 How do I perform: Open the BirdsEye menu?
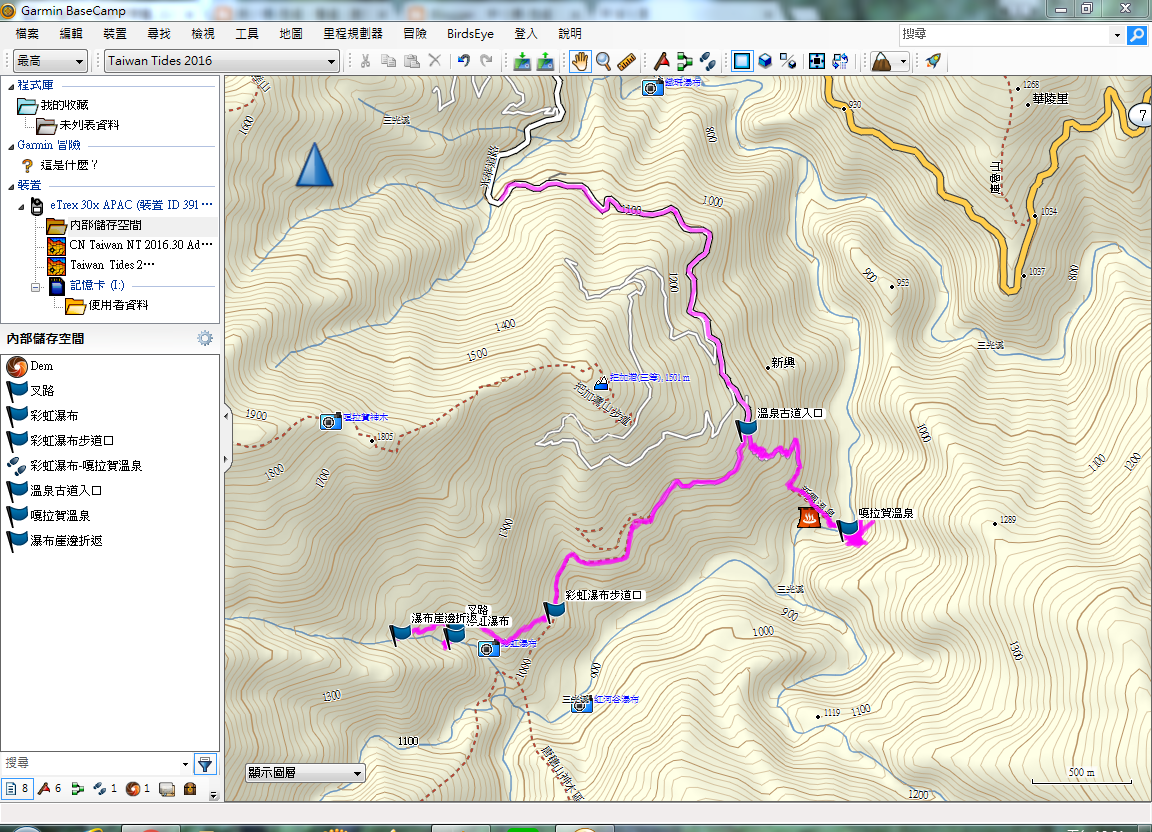tap(470, 34)
